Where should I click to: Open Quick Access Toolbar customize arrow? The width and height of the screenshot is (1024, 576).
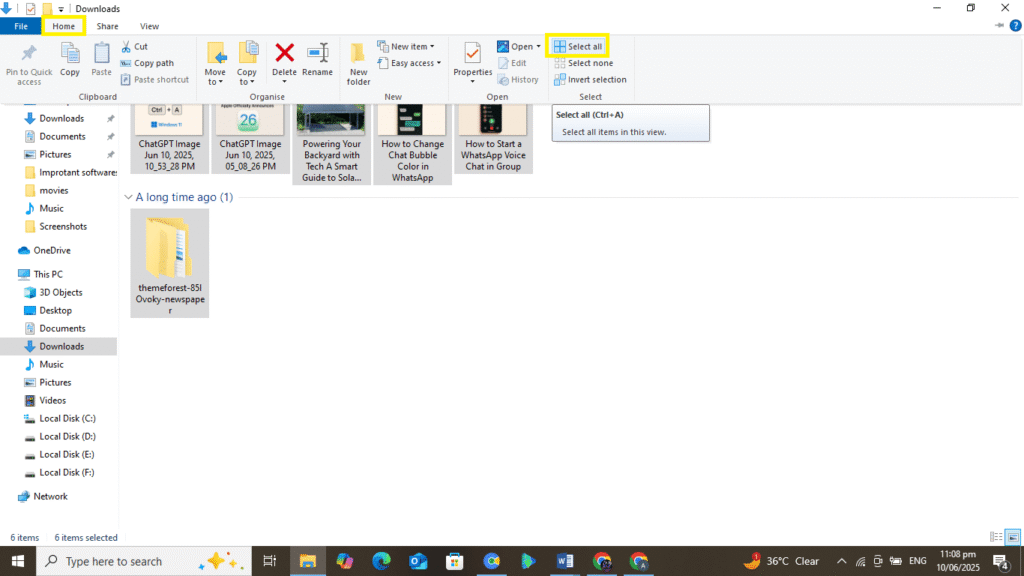pyautogui.click(x=61, y=9)
